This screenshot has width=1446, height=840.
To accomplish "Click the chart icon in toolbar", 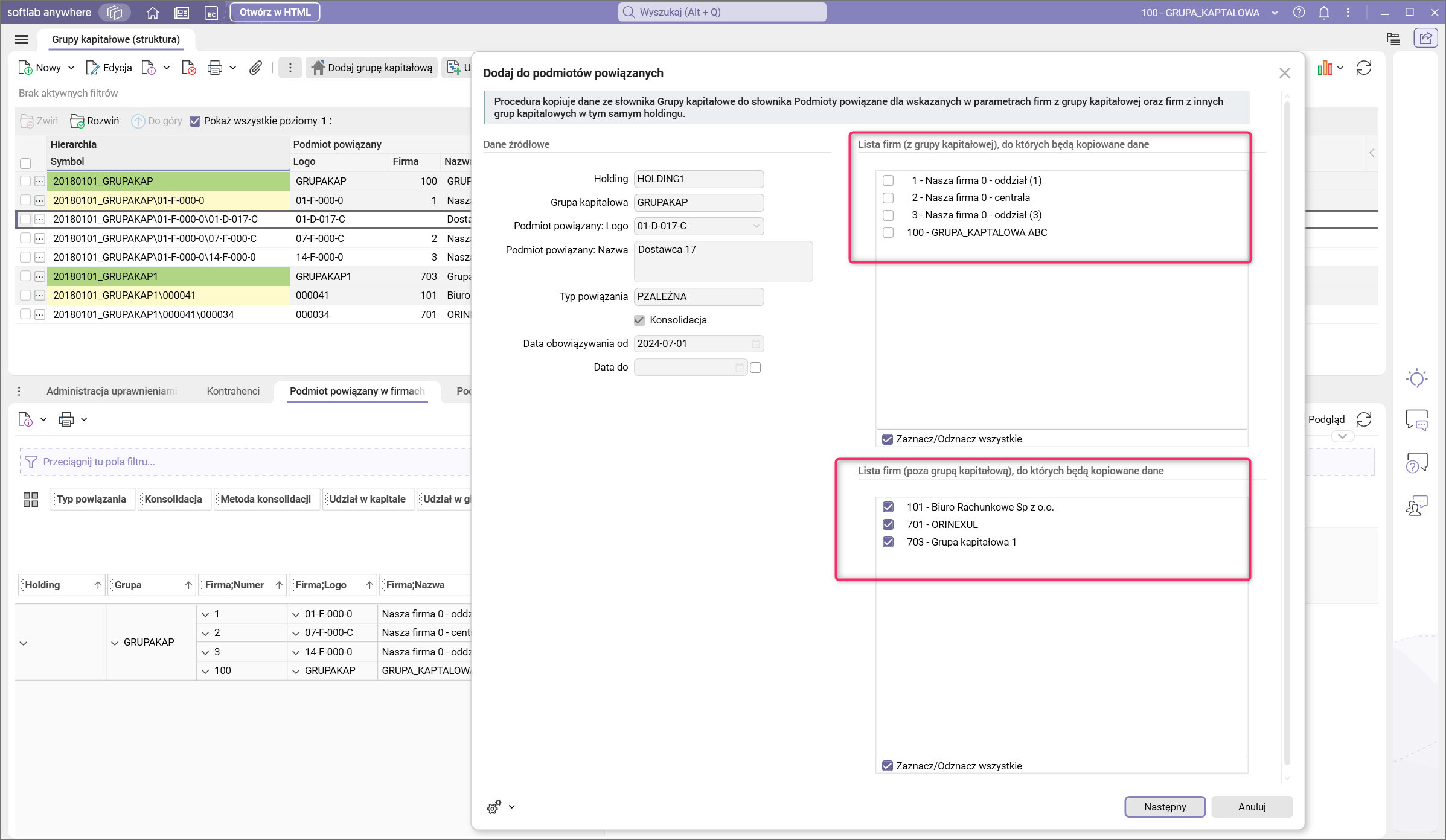I will [1325, 68].
